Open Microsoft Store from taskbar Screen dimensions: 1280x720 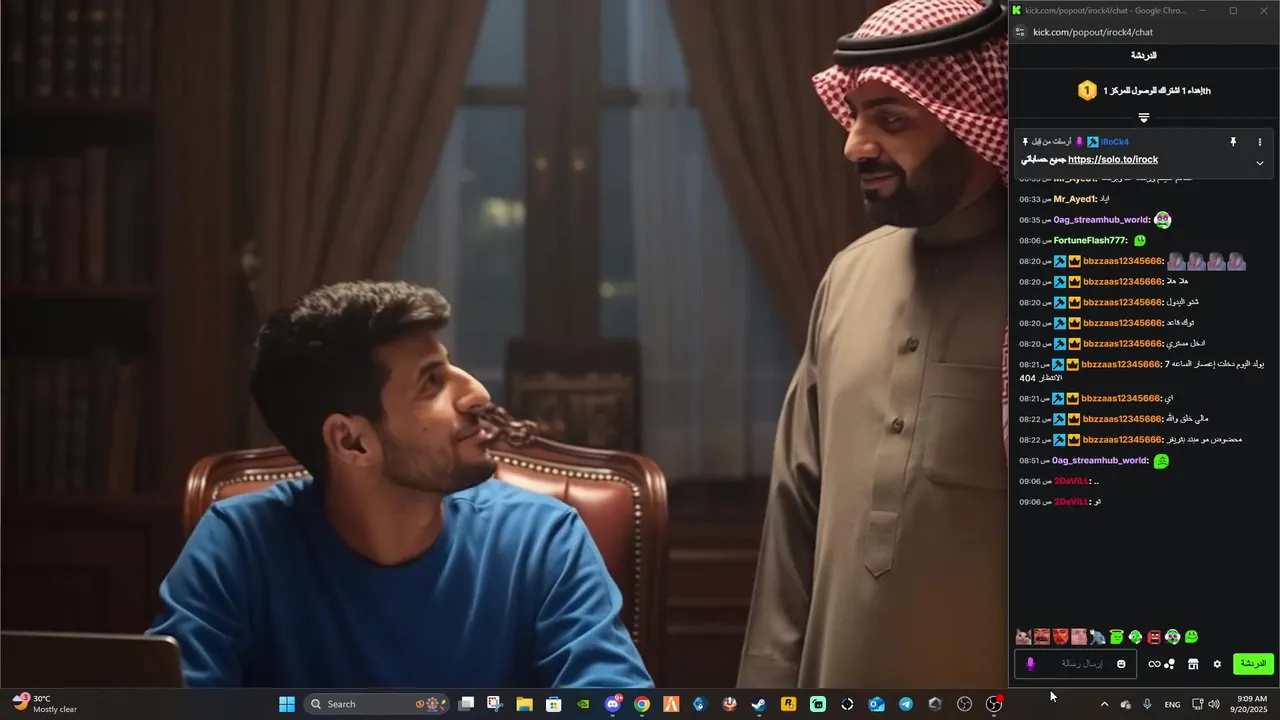pos(554,704)
